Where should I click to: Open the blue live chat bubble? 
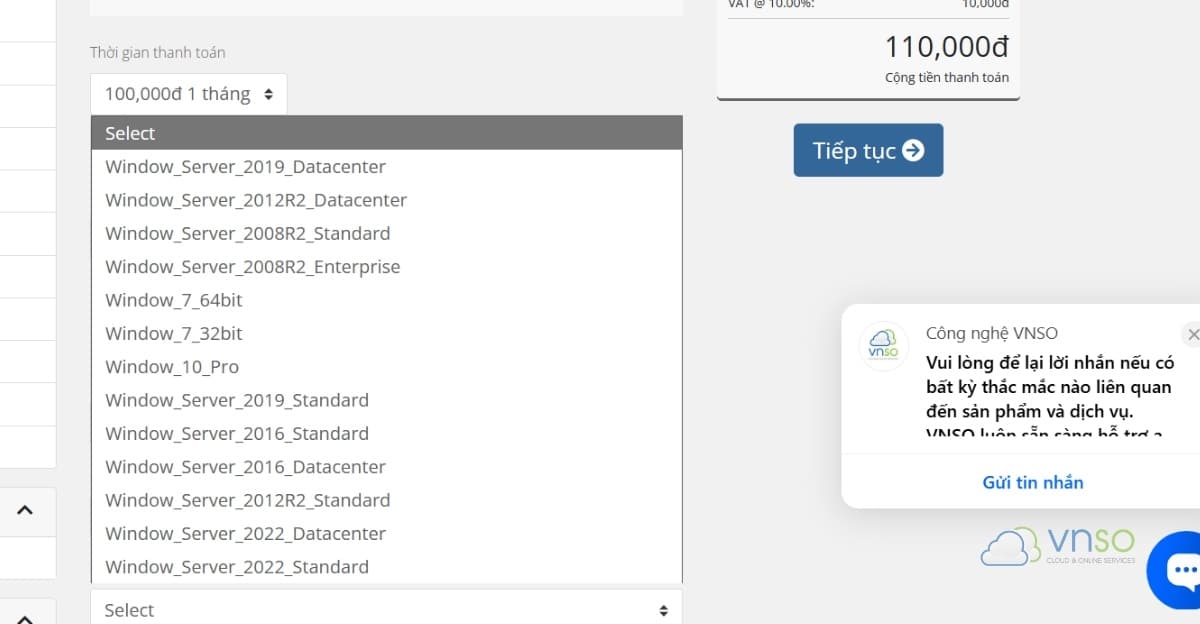point(1177,571)
